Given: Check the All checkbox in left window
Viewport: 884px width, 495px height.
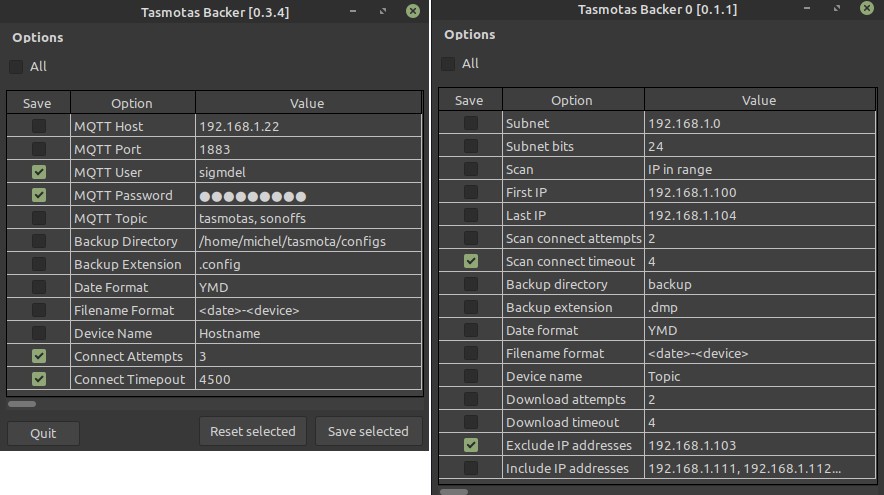Looking at the screenshot, I should pyautogui.click(x=17, y=67).
